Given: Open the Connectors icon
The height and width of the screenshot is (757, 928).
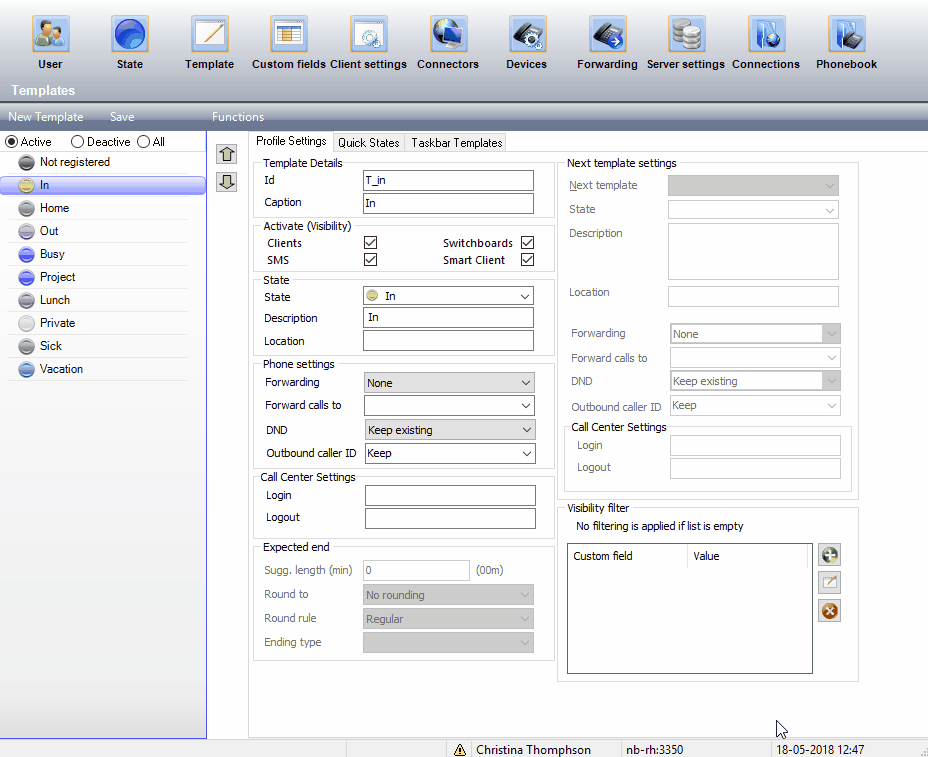Looking at the screenshot, I should point(448,34).
